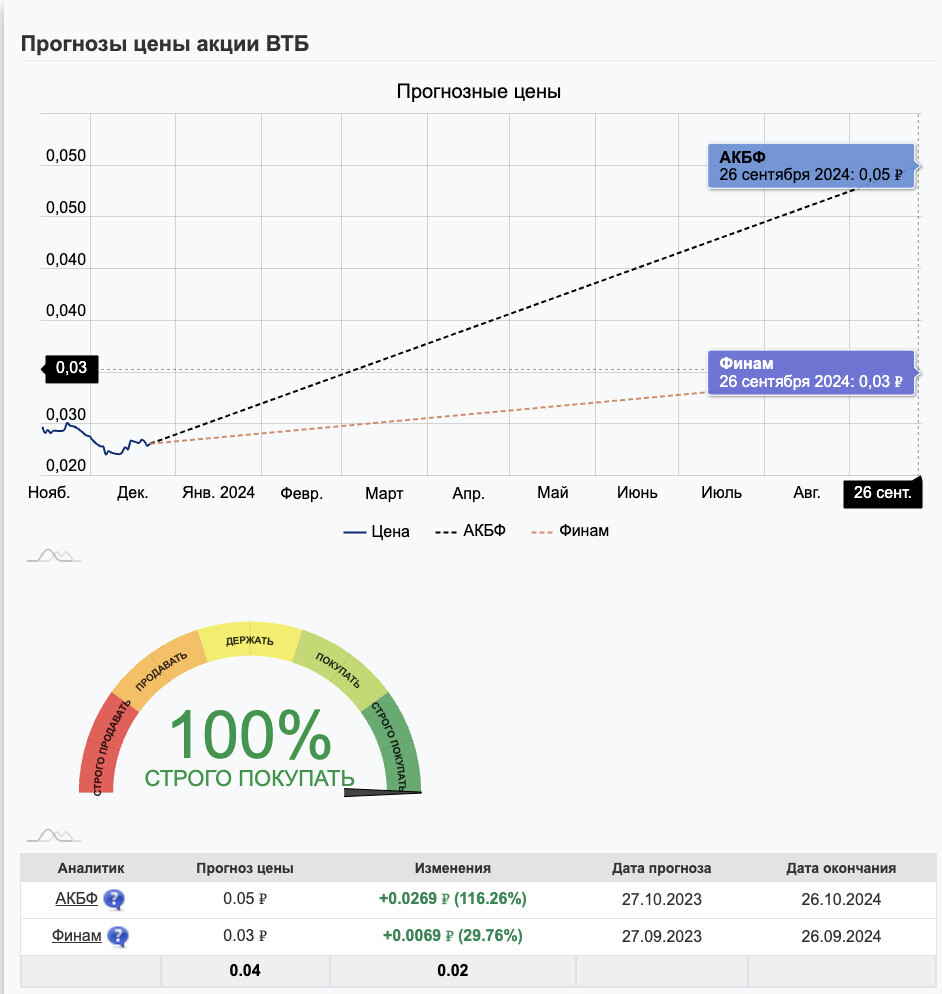Click the Прогнозные цены chart title
The width and height of the screenshot is (942, 994).
[x=479, y=91]
